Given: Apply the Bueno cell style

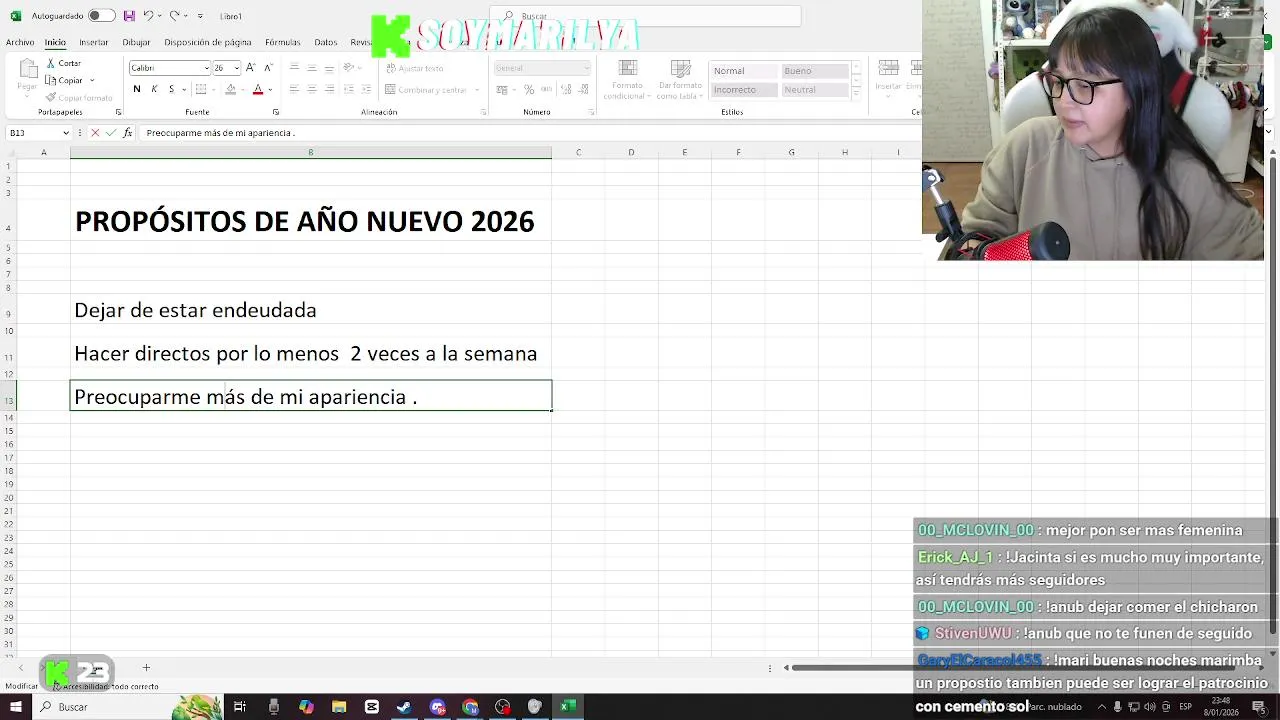Looking at the screenshot, I should [815, 71].
